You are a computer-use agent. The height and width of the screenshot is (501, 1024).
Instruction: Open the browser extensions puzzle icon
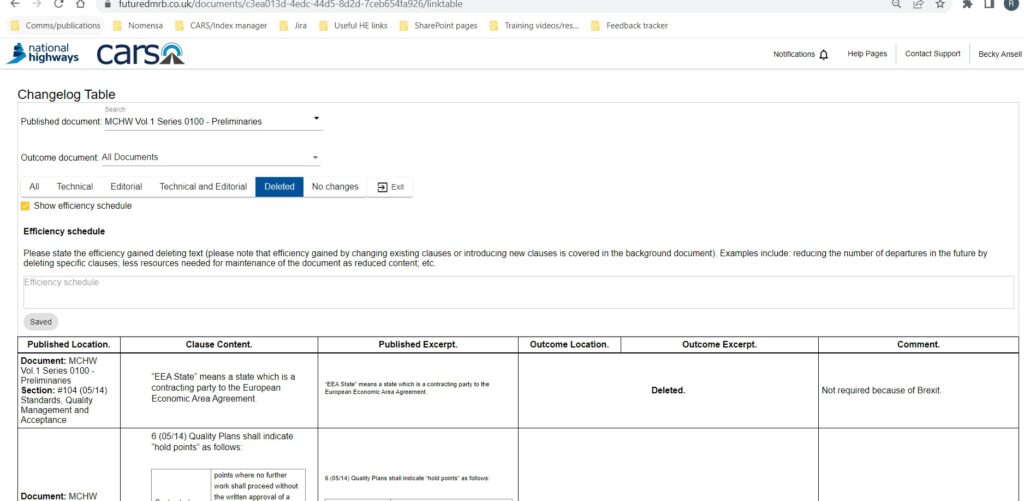(x=967, y=5)
